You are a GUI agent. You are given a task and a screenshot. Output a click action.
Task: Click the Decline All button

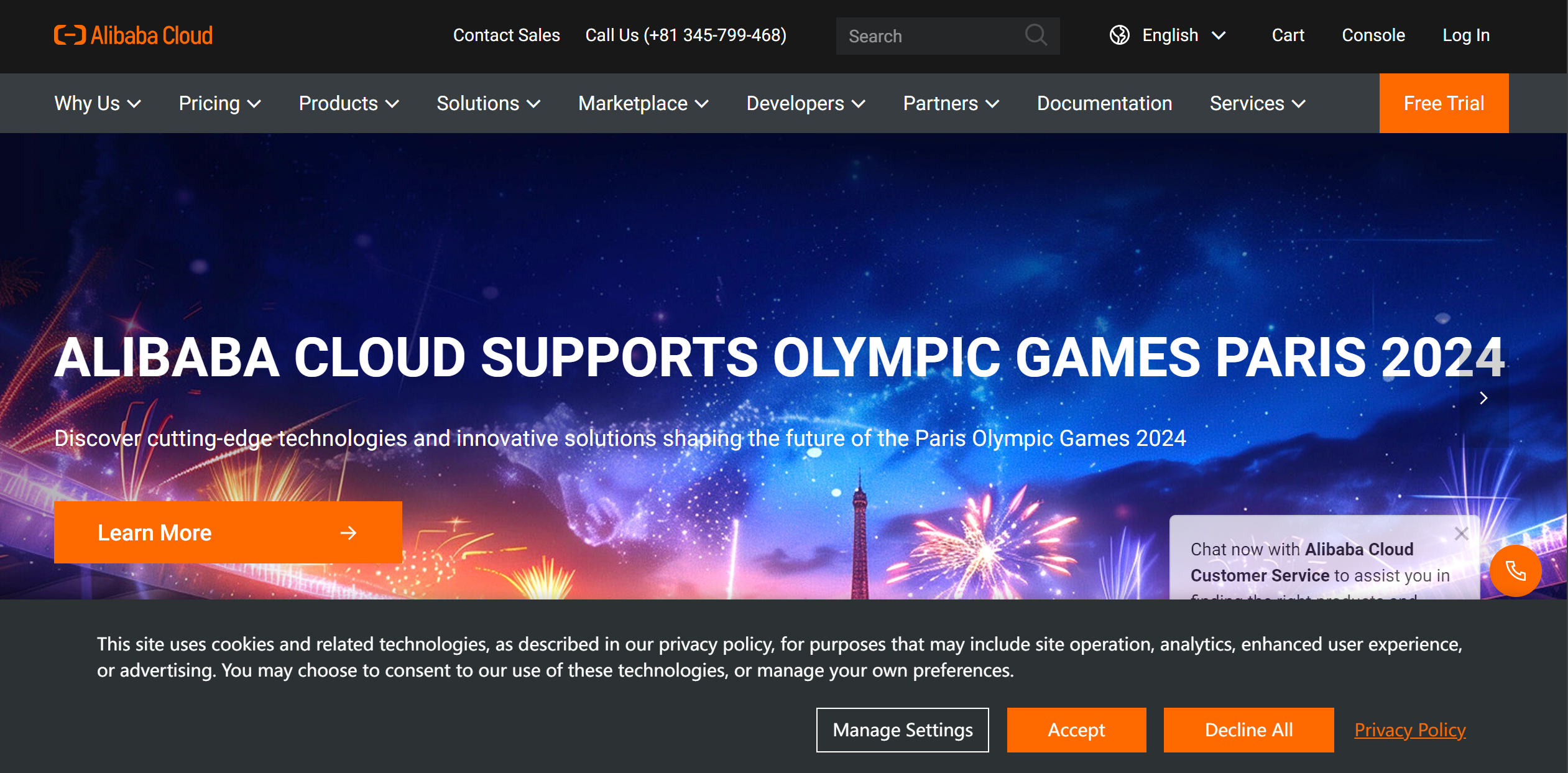1248,729
